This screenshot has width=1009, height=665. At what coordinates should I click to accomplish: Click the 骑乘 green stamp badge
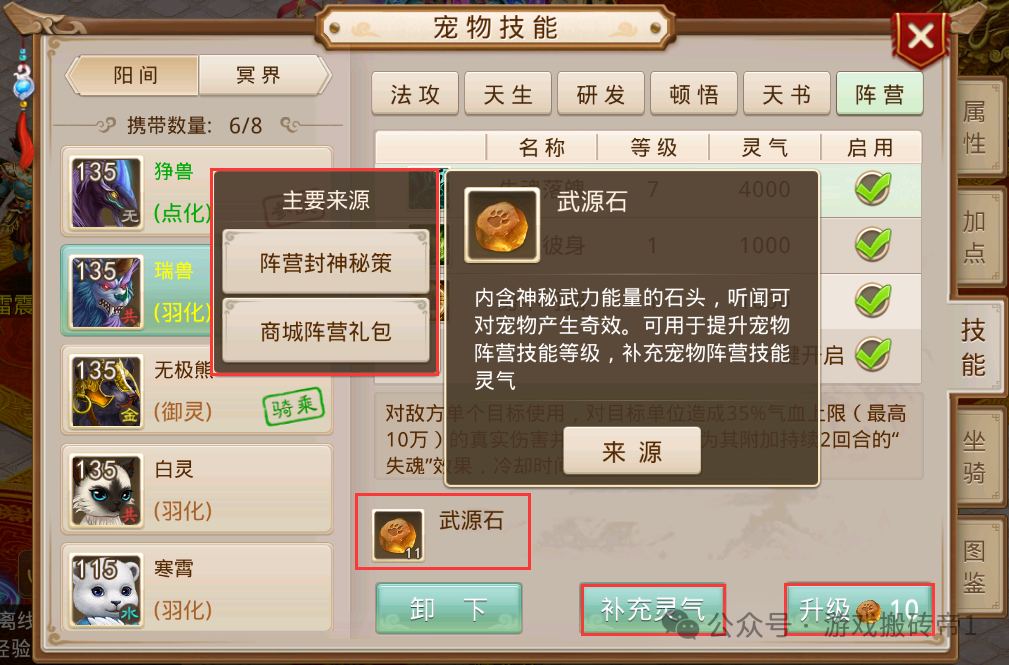(293, 406)
